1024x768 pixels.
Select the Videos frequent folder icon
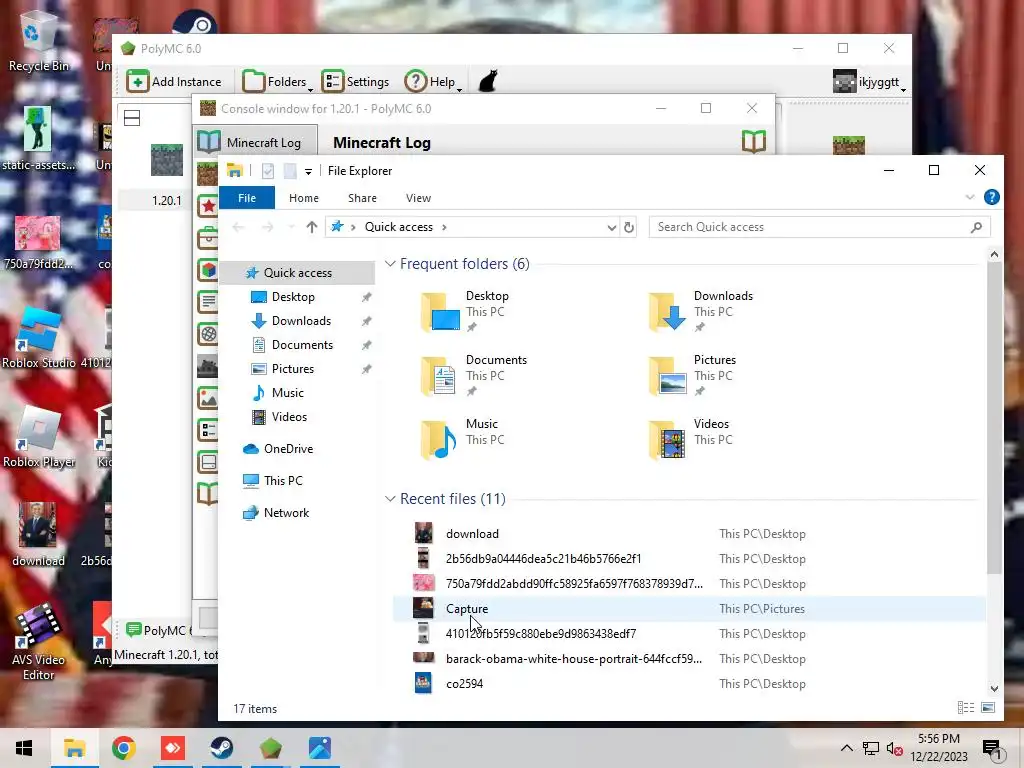point(667,440)
